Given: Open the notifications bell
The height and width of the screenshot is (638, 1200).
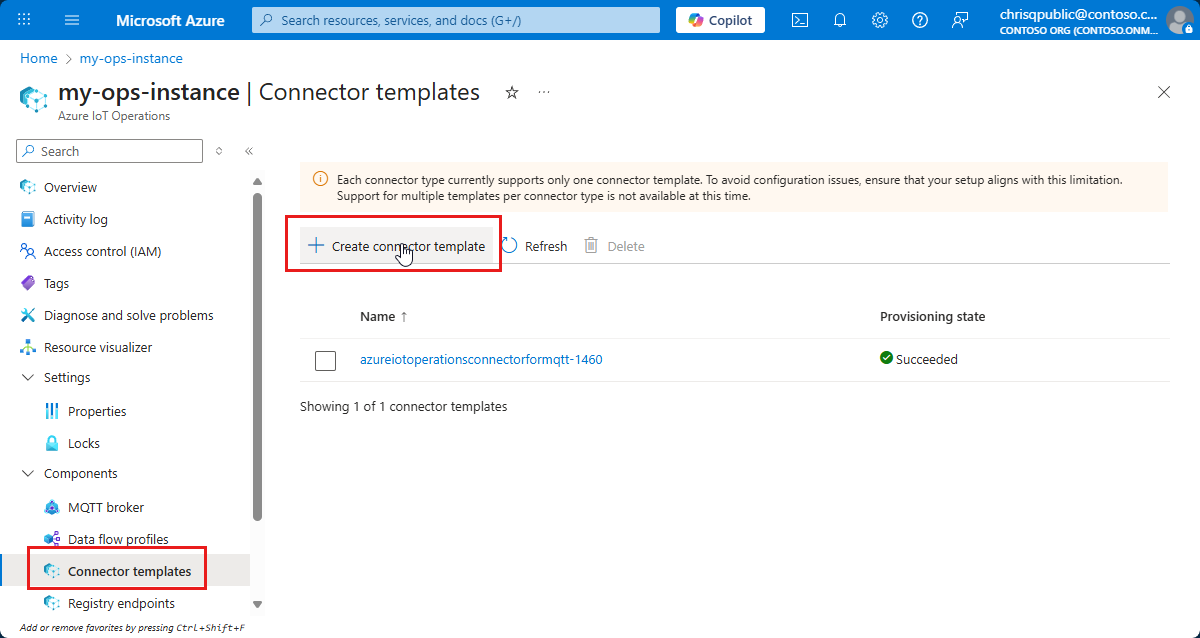Looking at the screenshot, I should (840, 20).
